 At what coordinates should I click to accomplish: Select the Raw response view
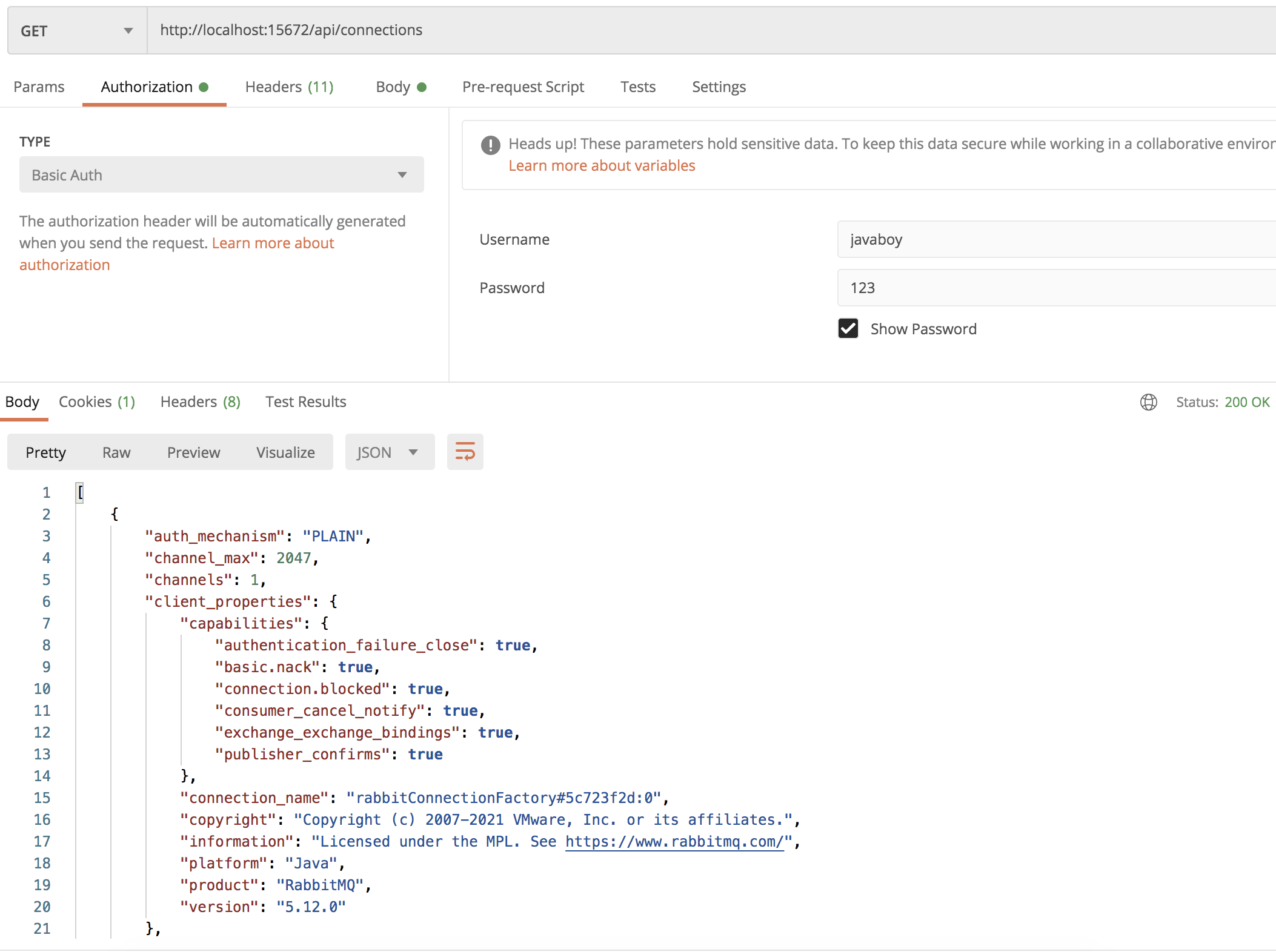(116, 452)
